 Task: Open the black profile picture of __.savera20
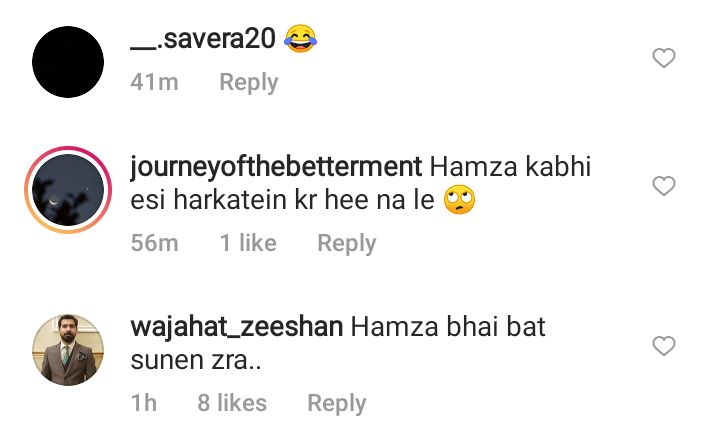coord(68,62)
